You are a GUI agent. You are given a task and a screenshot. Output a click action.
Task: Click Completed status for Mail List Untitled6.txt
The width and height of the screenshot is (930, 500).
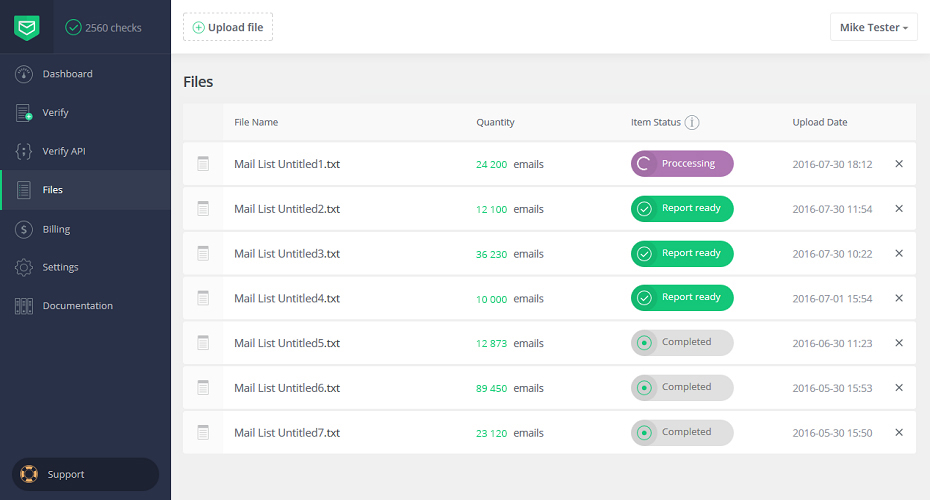click(682, 388)
